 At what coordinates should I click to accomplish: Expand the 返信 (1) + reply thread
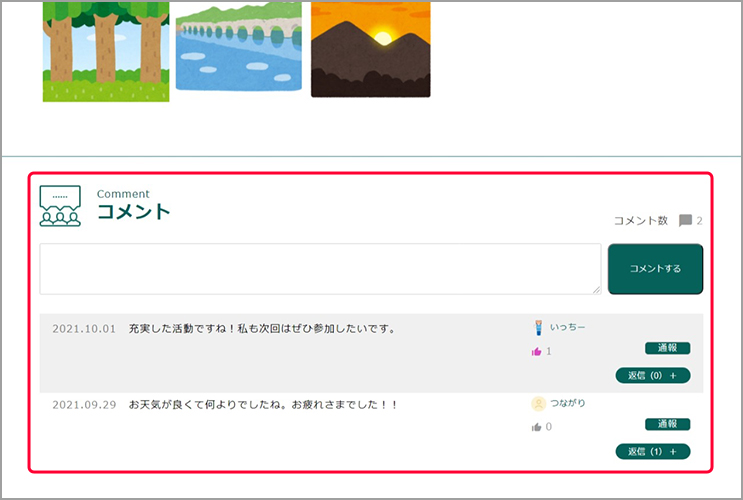(653, 452)
